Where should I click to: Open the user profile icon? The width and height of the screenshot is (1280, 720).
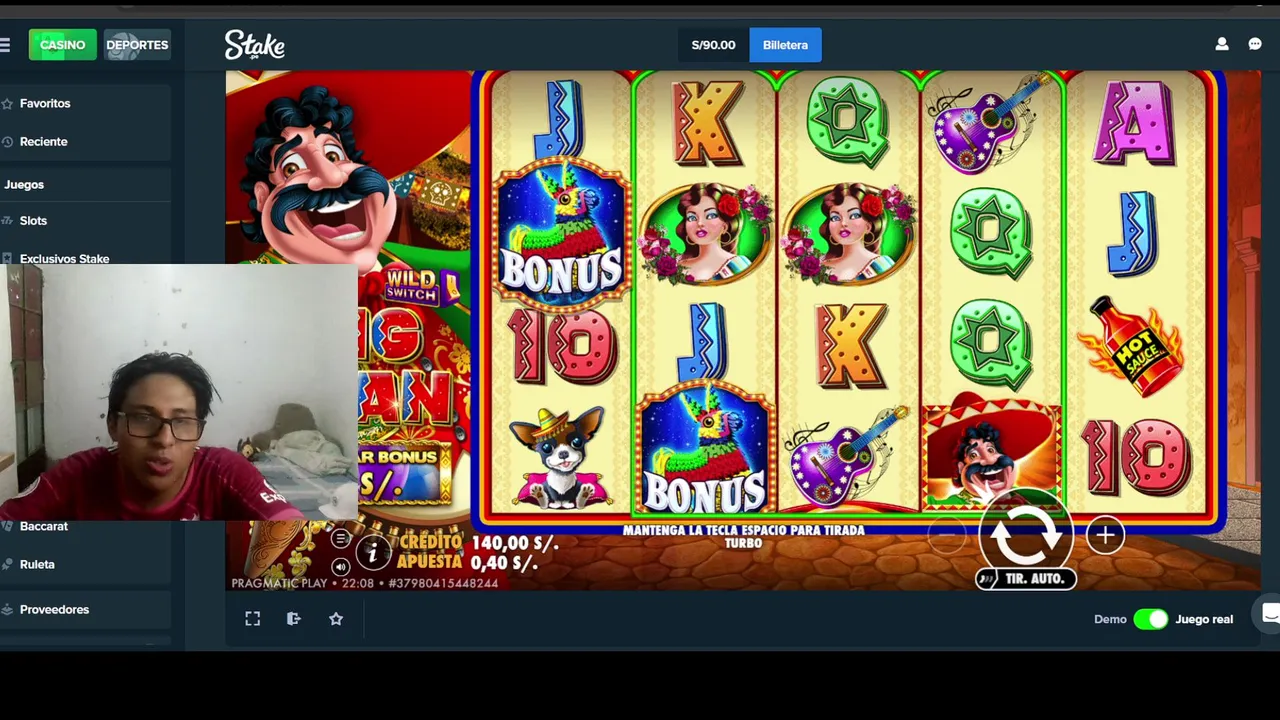coord(1221,45)
